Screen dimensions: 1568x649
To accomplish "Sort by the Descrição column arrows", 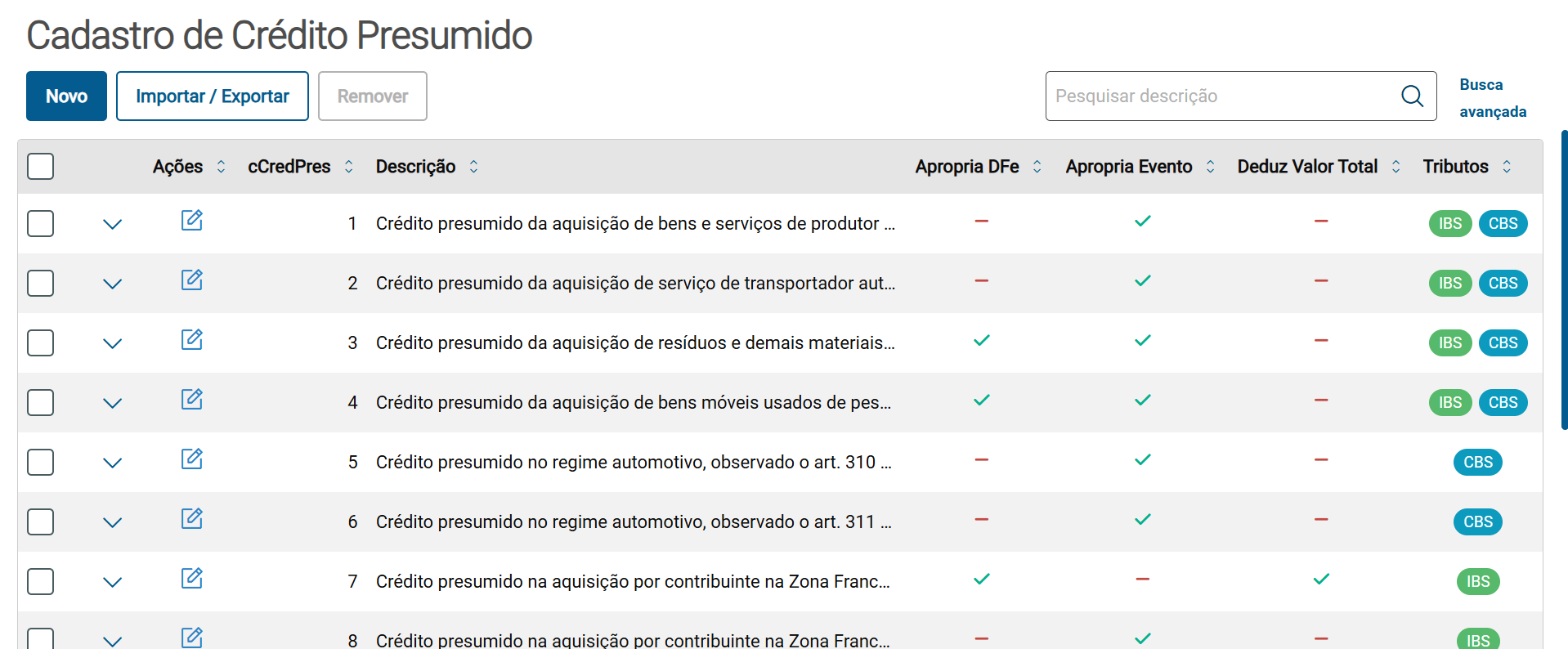I will click(473, 167).
